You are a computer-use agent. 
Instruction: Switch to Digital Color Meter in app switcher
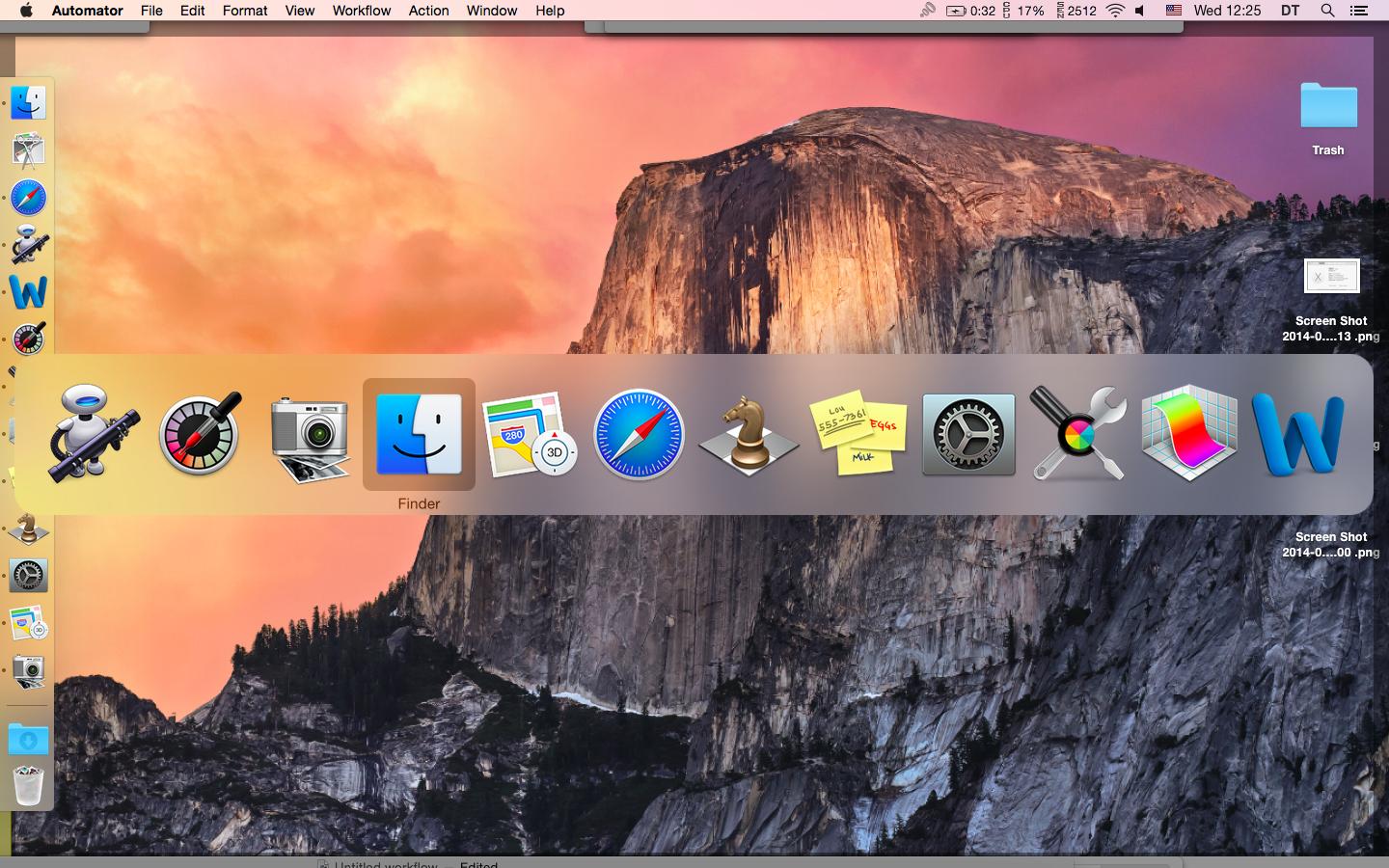point(200,434)
